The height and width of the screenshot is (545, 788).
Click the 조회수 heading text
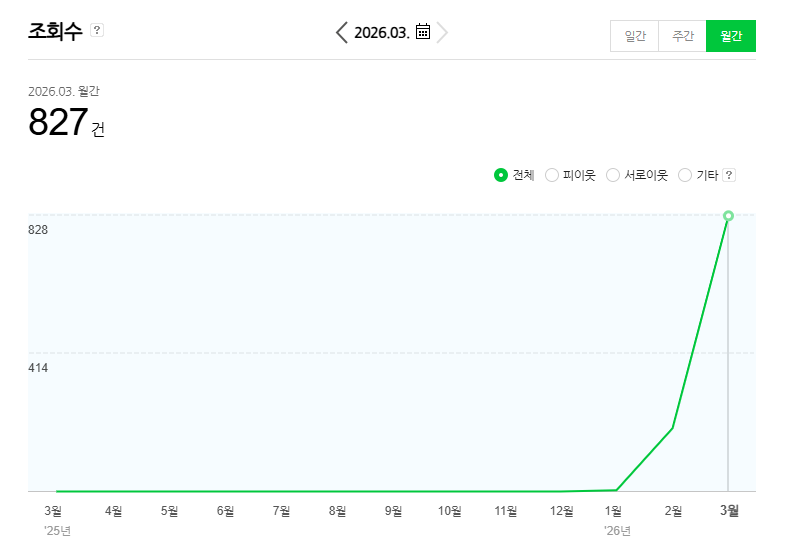(x=56, y=31)
